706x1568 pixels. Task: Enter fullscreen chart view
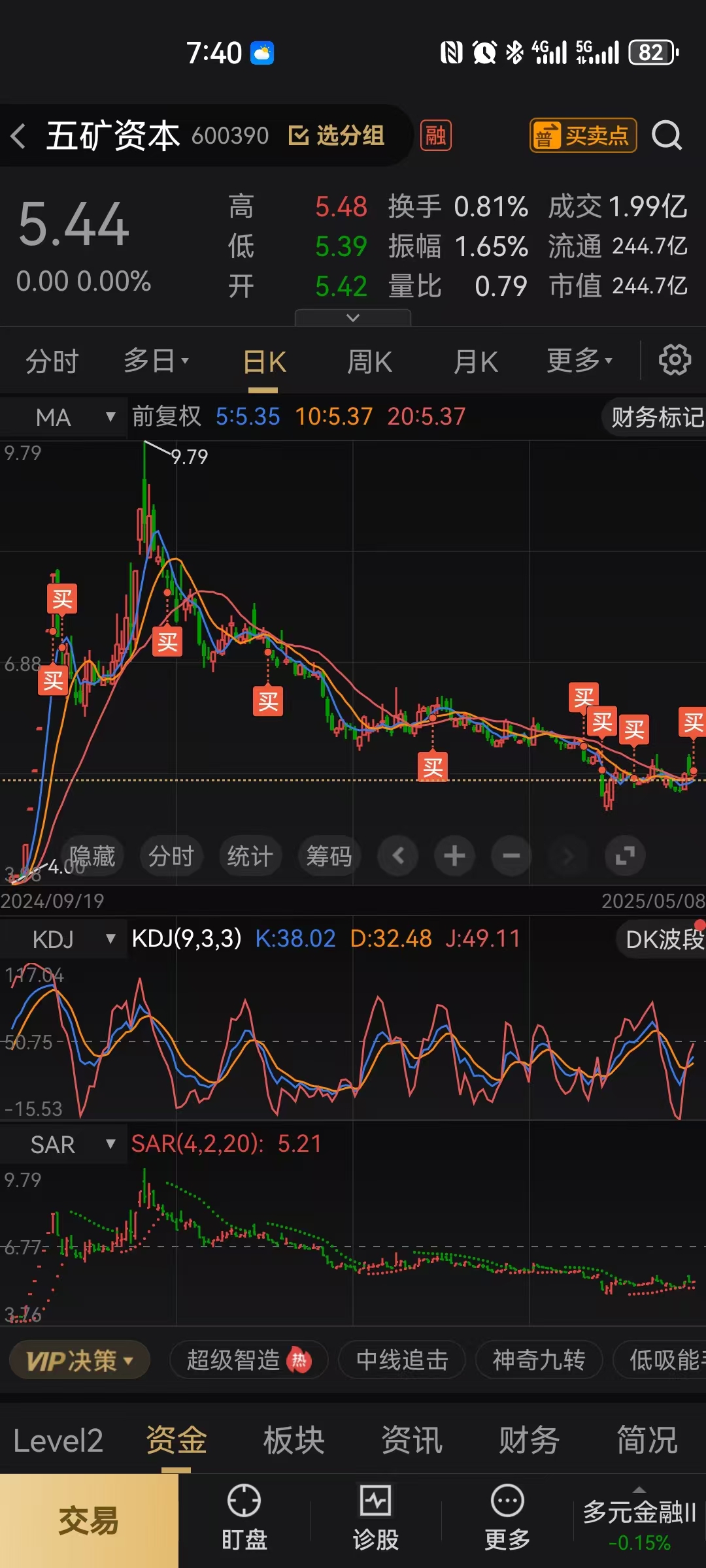click(625, 855)
